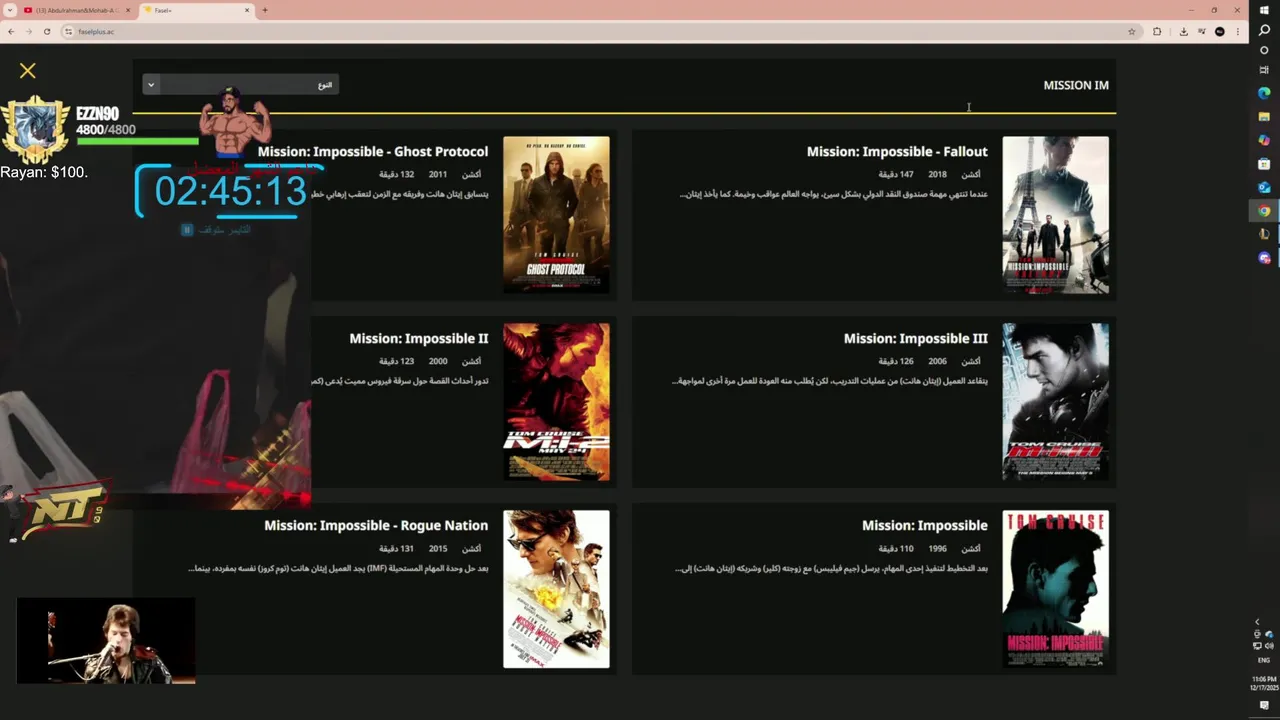Launch Microsoft Edge from the taskbar
The width and height of the screenshot is (1280, 720).
pyautogui.click(x=1264, y=93)
